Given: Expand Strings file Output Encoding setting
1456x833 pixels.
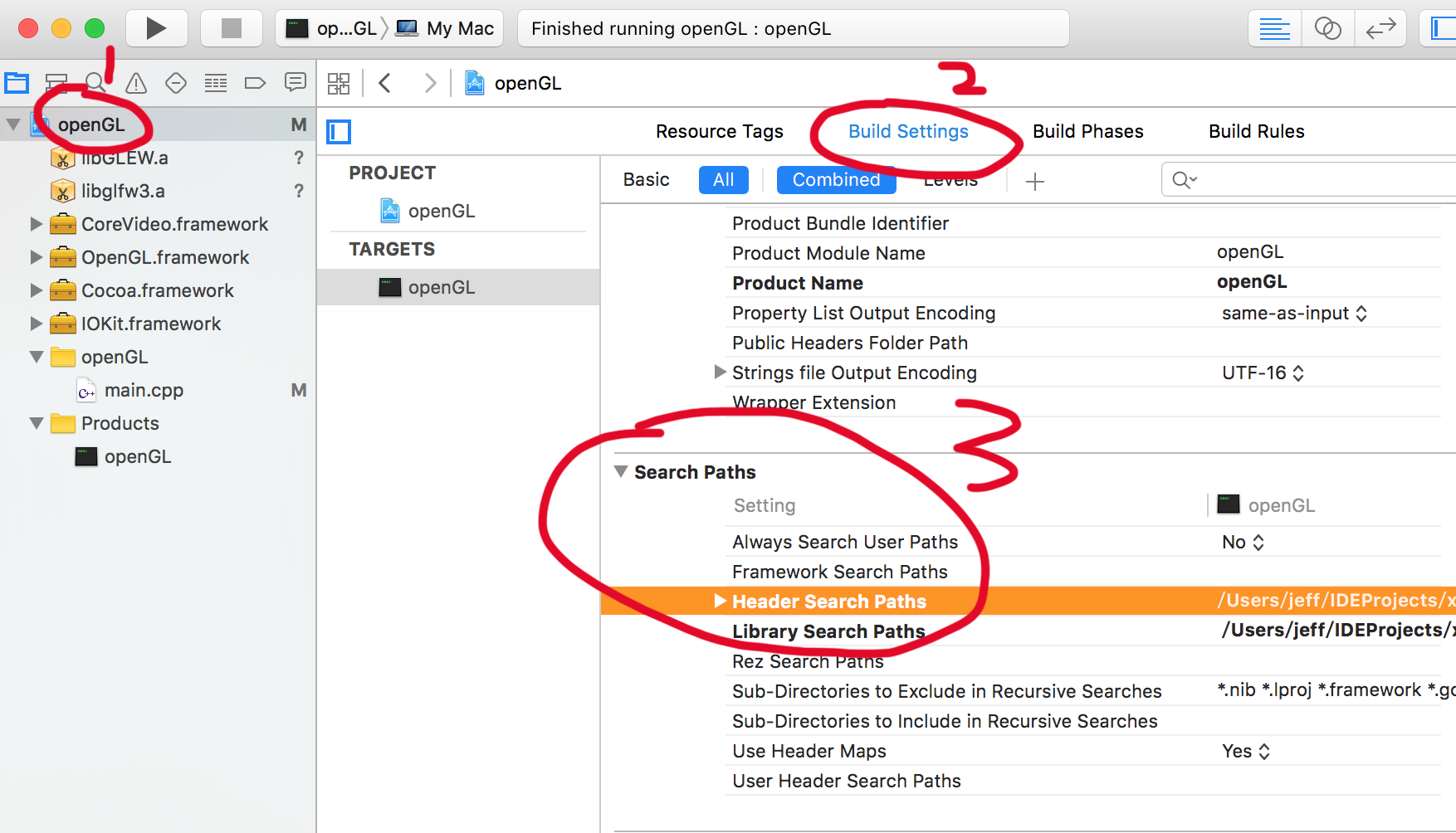Looking at the screenshot, I should pos(721,373).
